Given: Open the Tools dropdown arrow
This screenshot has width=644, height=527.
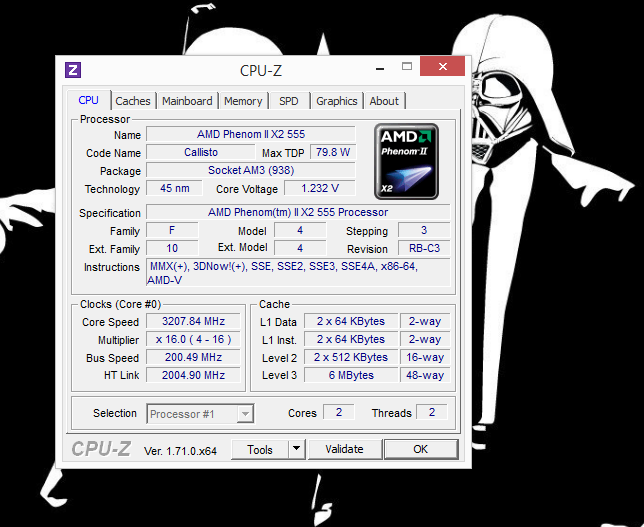Looking at the screenshot, I should click(297, 449).
